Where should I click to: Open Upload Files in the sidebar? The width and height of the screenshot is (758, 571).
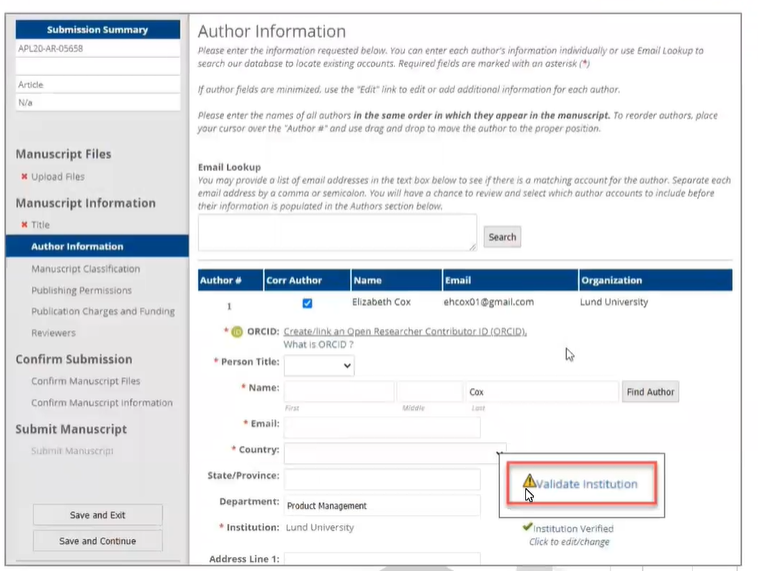point(58,176)
